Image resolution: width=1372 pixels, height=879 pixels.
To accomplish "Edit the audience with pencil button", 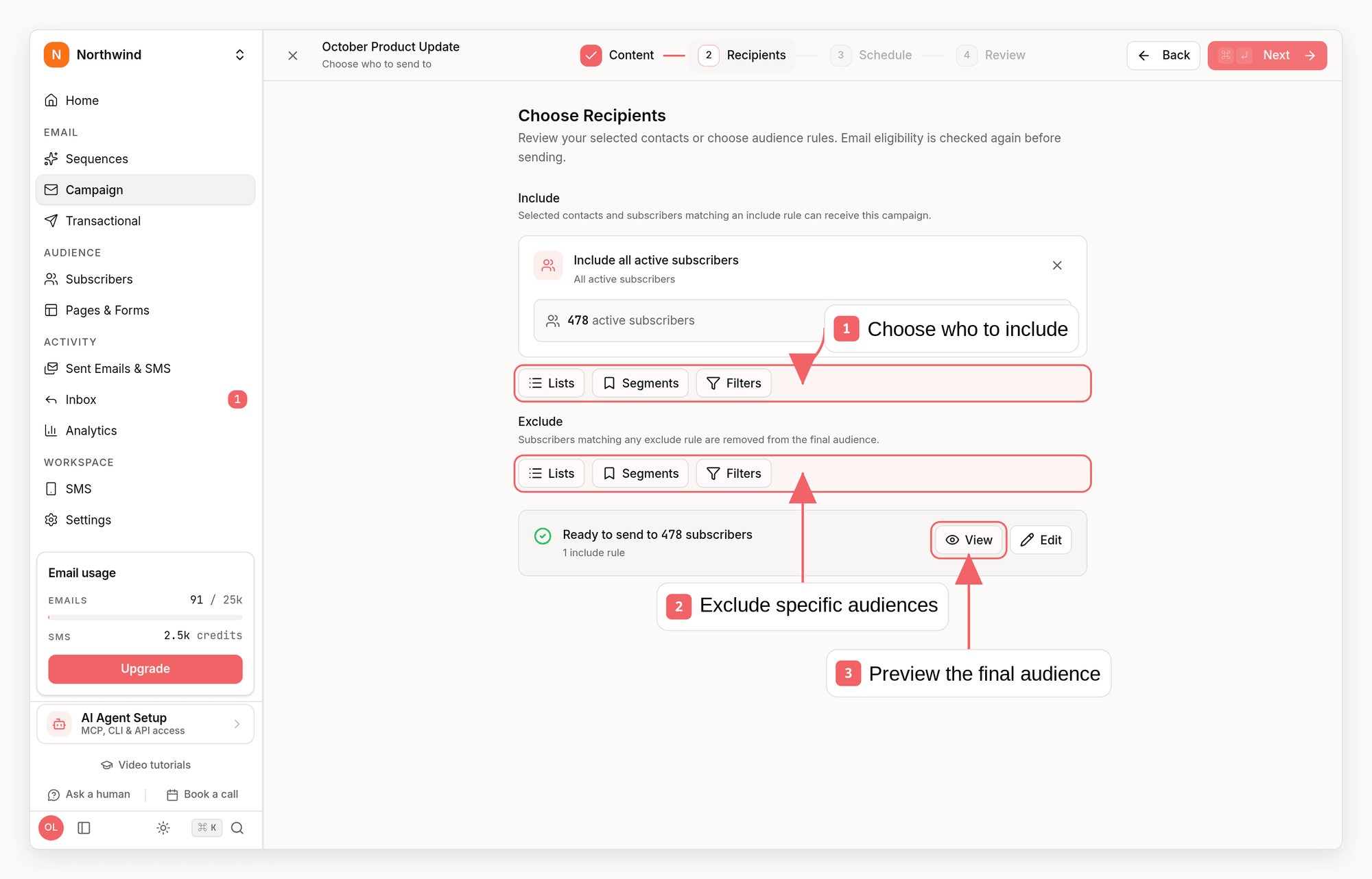I will tap(1041, 540).
